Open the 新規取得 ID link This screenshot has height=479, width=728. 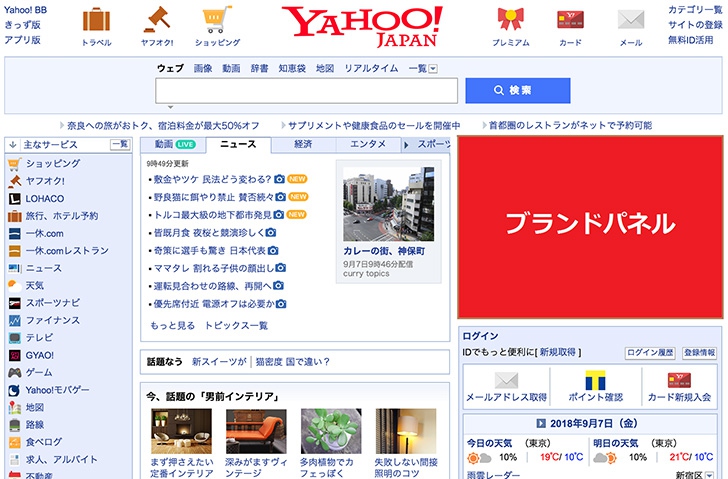(x=558, y=352)
